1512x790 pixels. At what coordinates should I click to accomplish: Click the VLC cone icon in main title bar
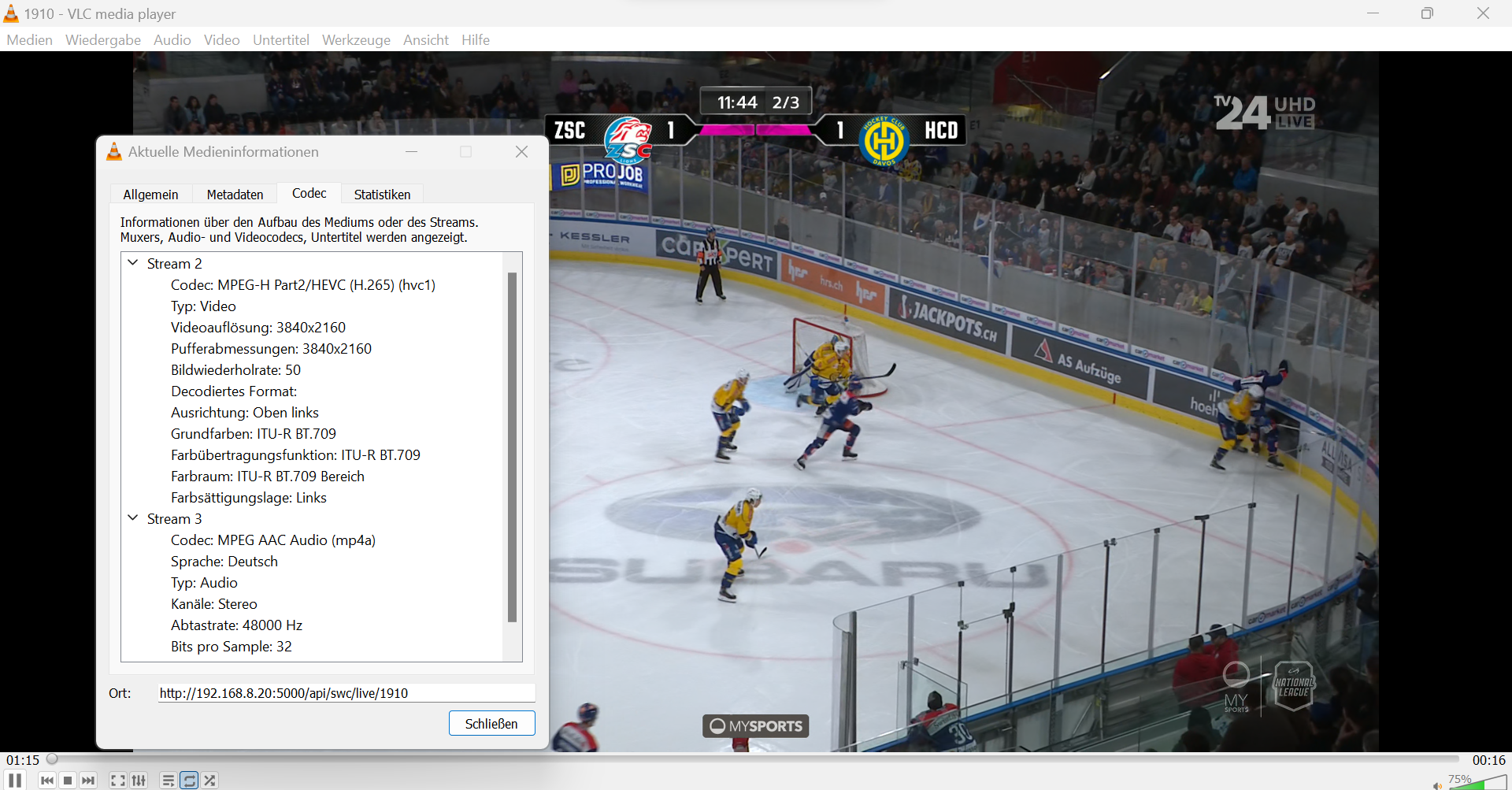pos(11,13)
